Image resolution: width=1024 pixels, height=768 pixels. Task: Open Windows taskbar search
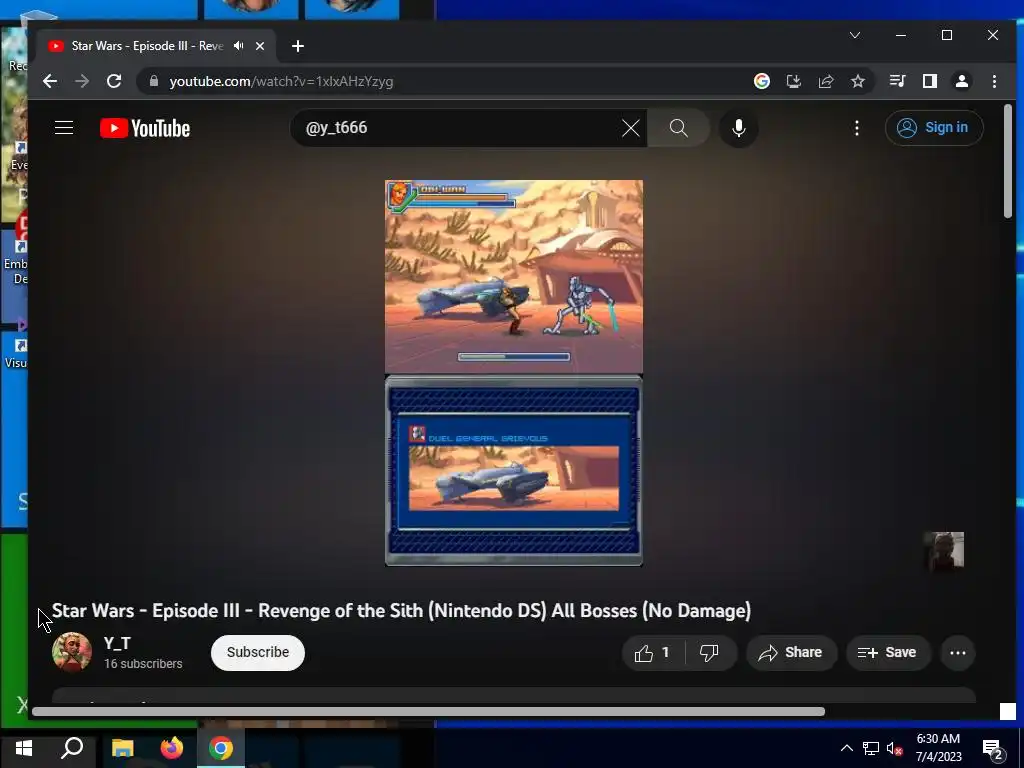tap(72, 748)
